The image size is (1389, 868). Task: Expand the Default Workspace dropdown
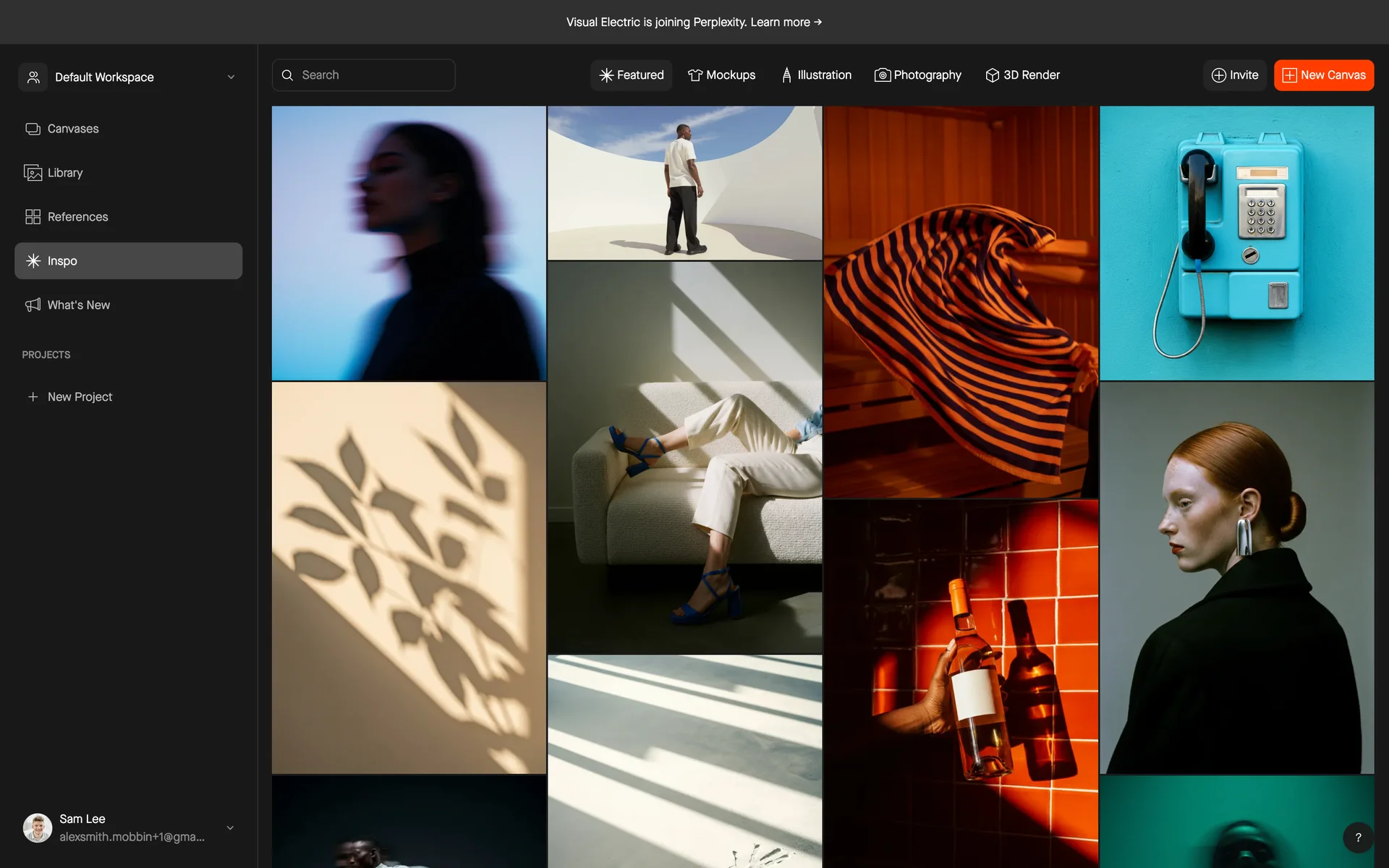231,77
